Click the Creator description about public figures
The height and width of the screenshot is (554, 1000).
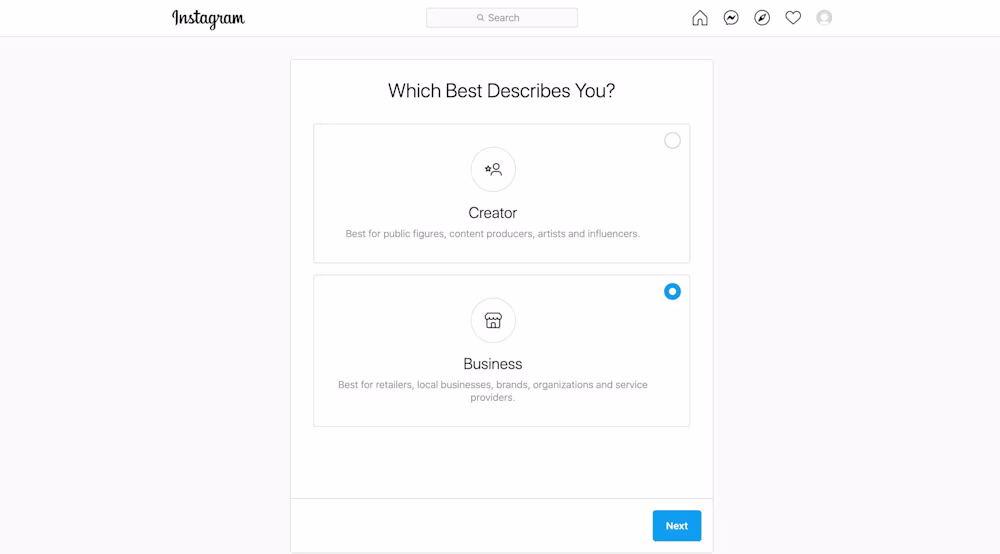point(493,234)
